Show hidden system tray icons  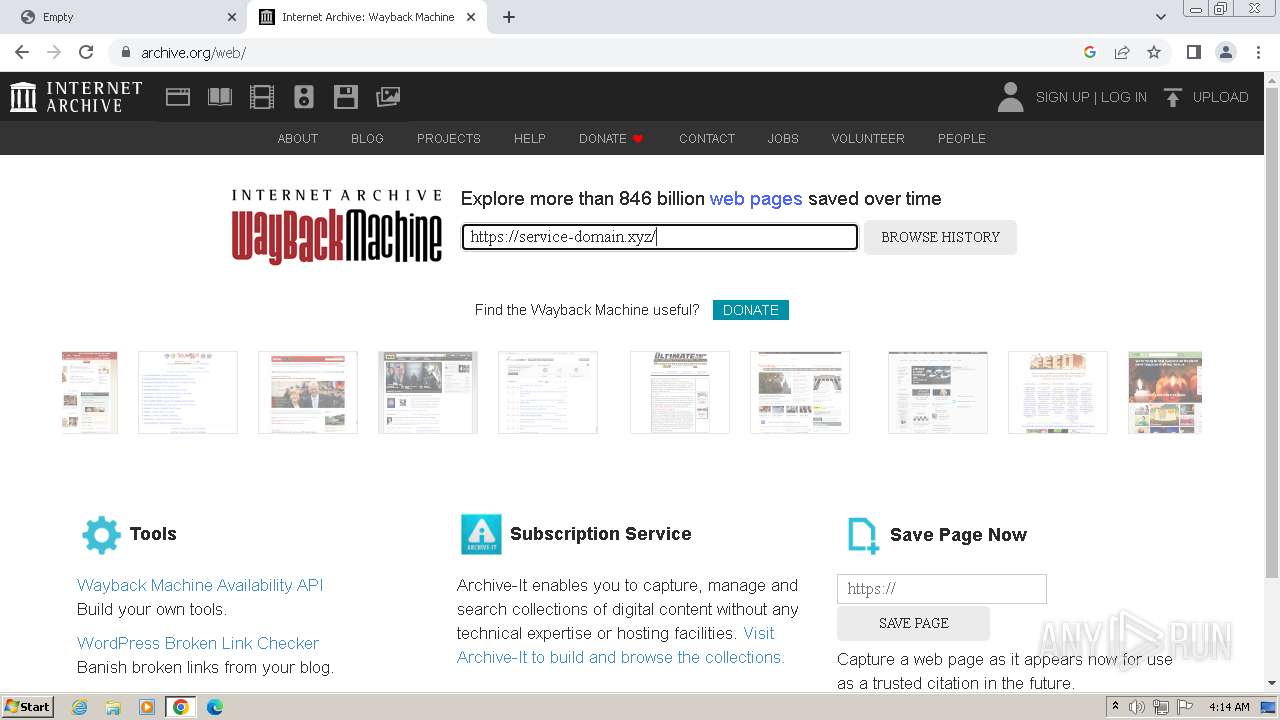click(1115, 707)
